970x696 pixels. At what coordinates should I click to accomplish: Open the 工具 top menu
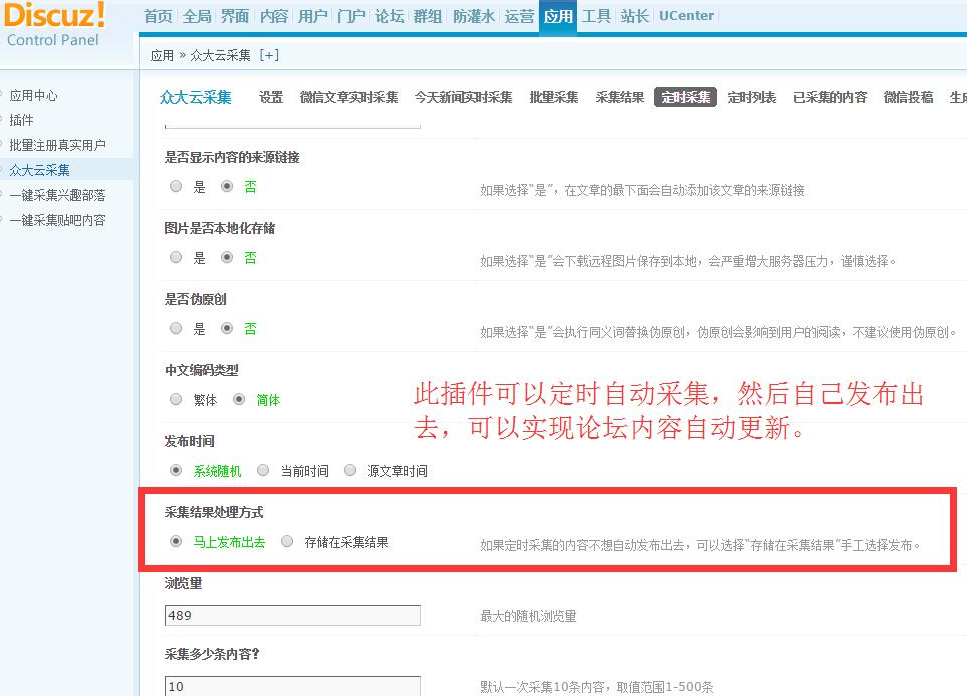pyautogui.click(x=596, y=16)
